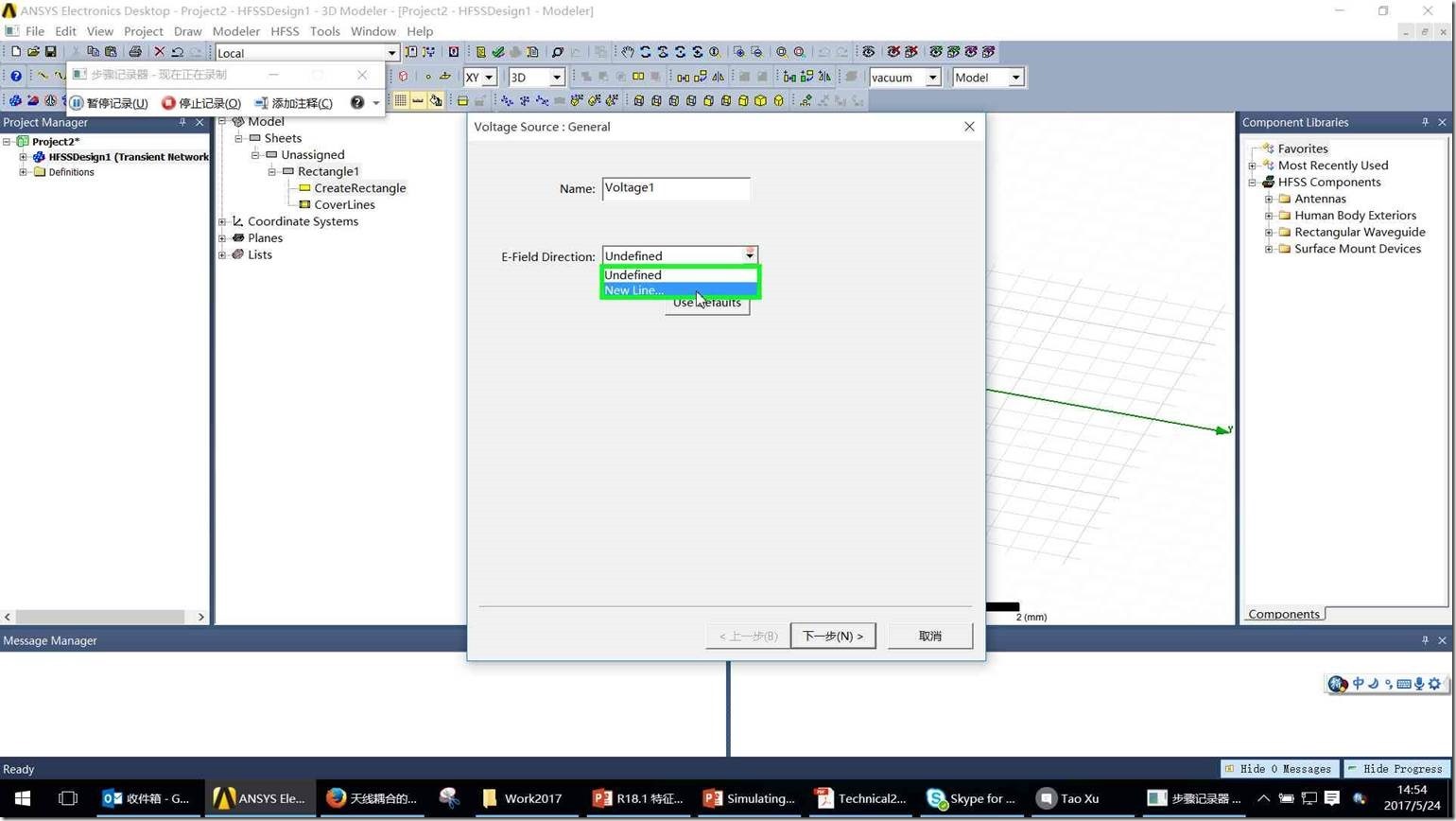Click the Hide 0 Messages button

coord(1279,769)
